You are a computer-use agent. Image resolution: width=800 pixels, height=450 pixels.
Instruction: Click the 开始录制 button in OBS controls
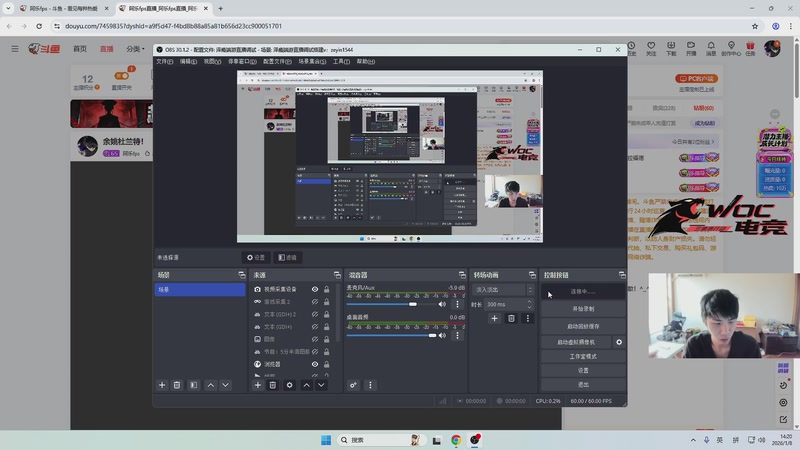583,309
